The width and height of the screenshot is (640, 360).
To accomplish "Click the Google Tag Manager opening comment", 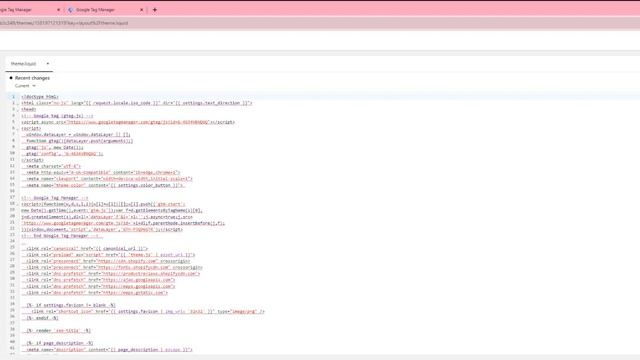I will pyautogui.click(x=55, y=198).
